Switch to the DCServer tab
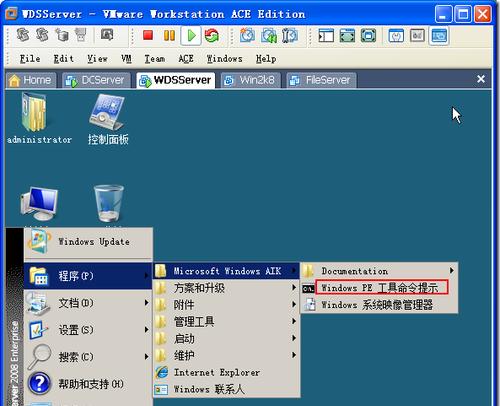 [96, 80]
